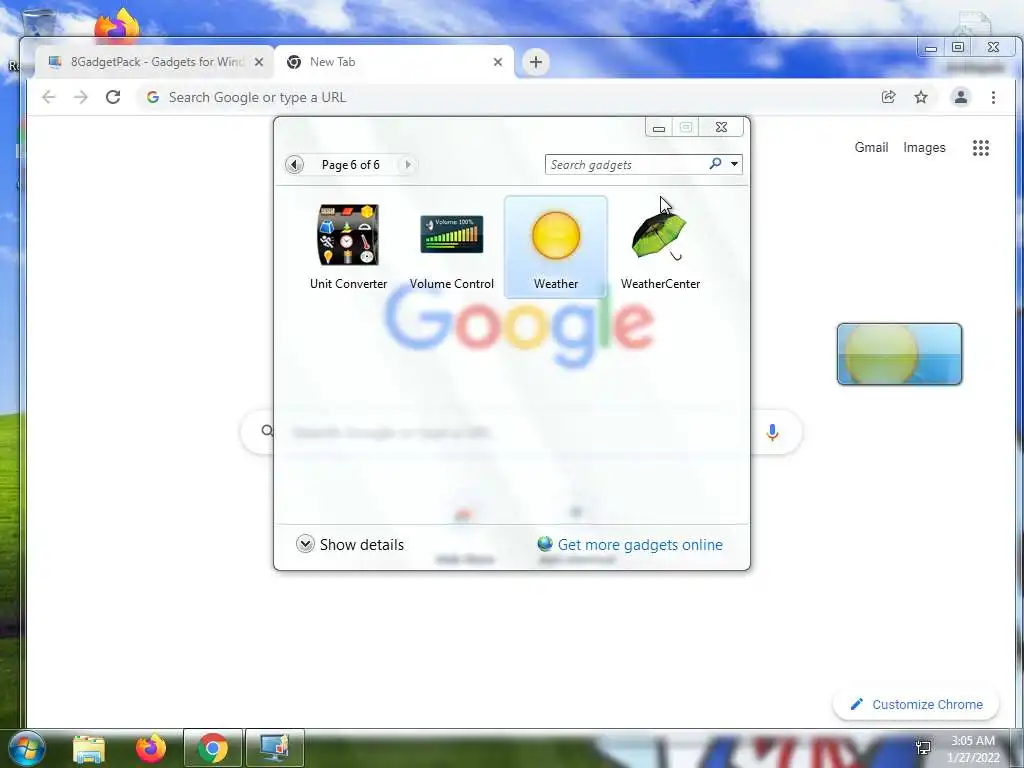Bookmark this page with the star icon
Image resolution: width=1024 pixels, height=768 pixels.
(x=921, y=97)
